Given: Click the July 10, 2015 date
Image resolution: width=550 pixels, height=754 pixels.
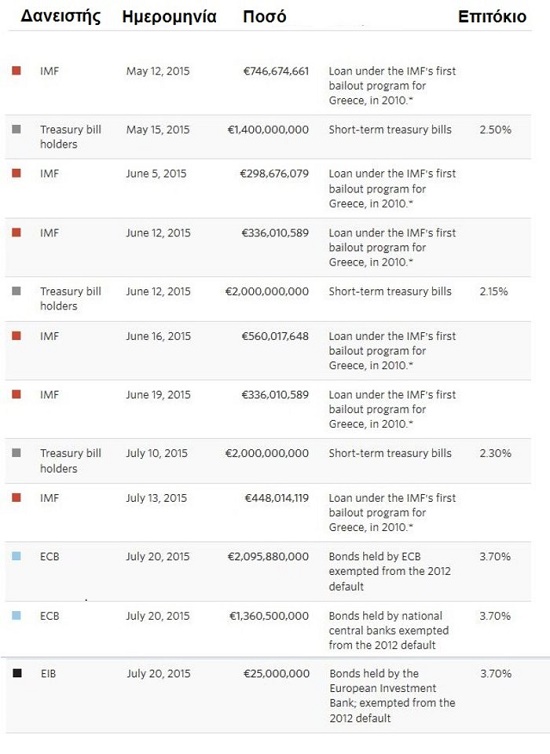Looking at the screenshot, I should click(157, 453).
